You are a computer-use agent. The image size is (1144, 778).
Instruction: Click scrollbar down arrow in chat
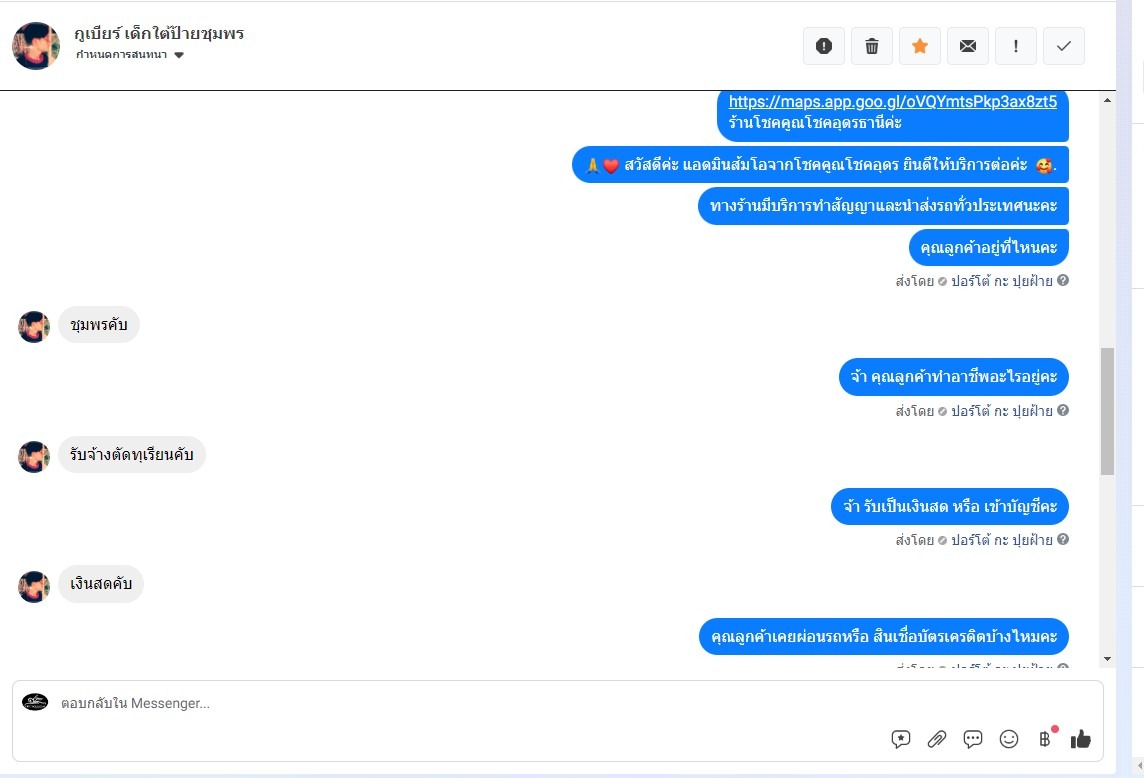(1108, 659)
